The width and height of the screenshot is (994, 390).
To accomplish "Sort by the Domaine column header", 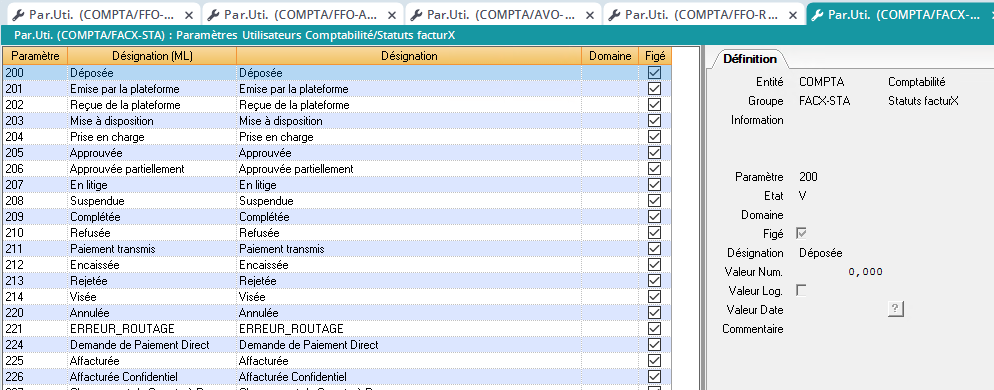I will point(610,56).
